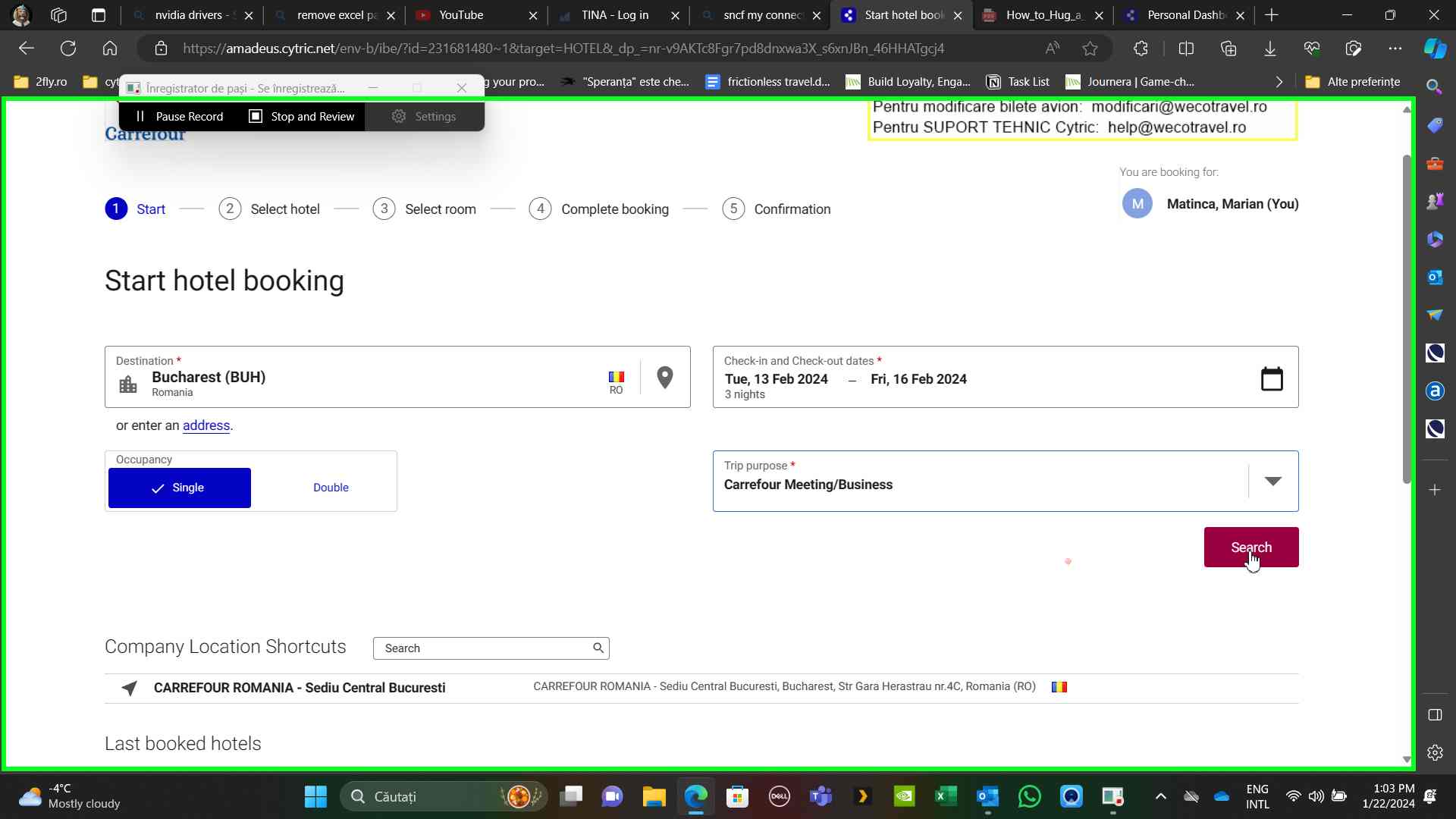
Task: Open Alte preferințe favorites folder
Action: 1353,82
